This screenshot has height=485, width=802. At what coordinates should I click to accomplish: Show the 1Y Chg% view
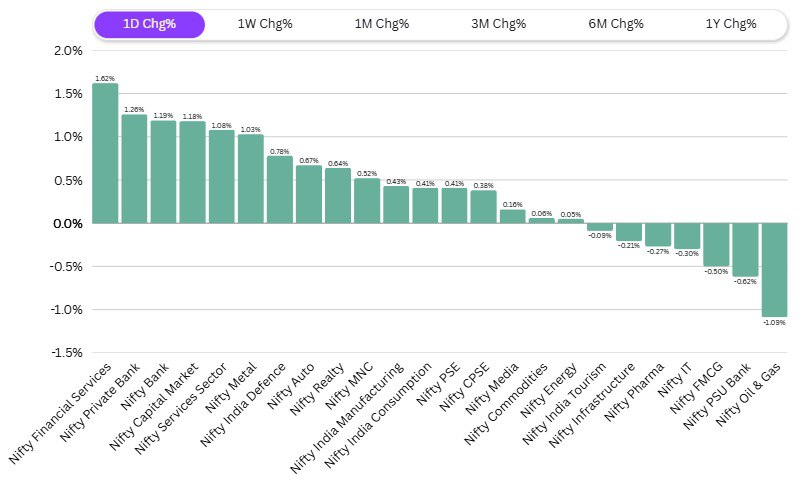(731, 24)
